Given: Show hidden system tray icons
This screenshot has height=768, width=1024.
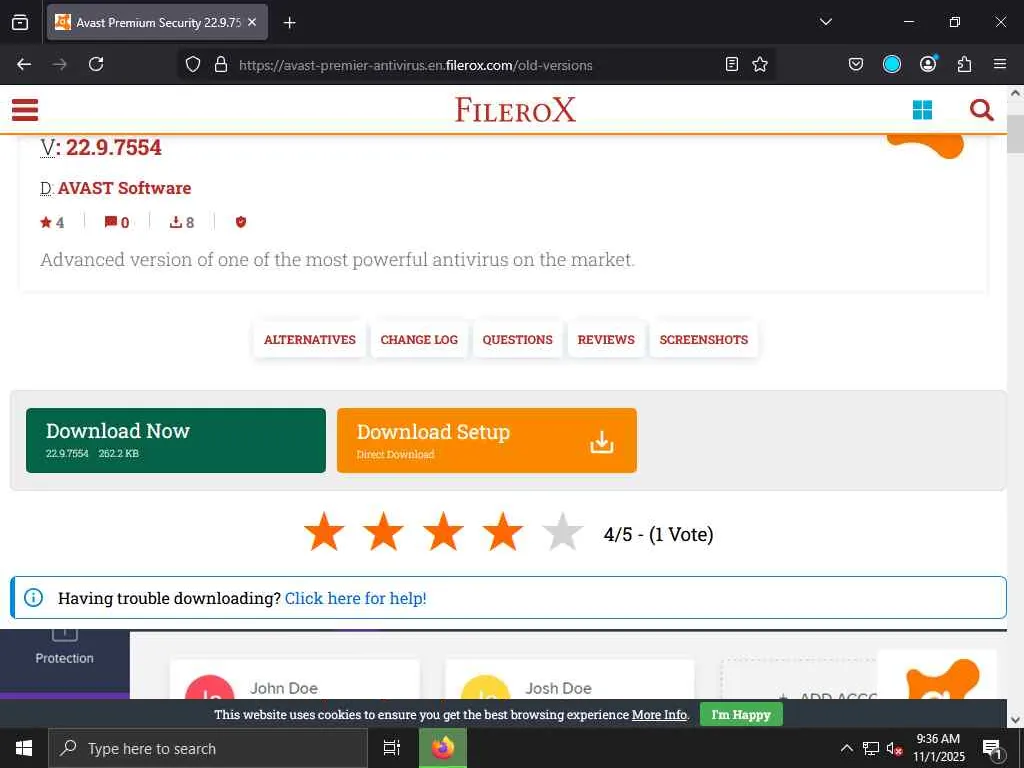Looking at the screenshot, I should [x=846, y=748].
